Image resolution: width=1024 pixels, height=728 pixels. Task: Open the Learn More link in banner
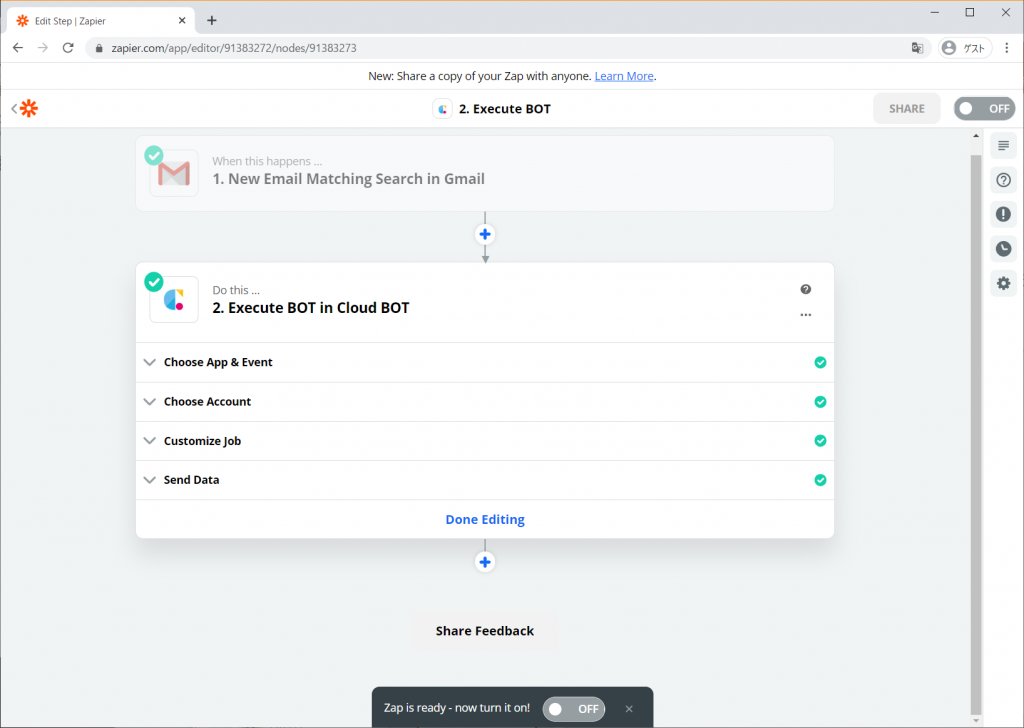tap(624, 76)
